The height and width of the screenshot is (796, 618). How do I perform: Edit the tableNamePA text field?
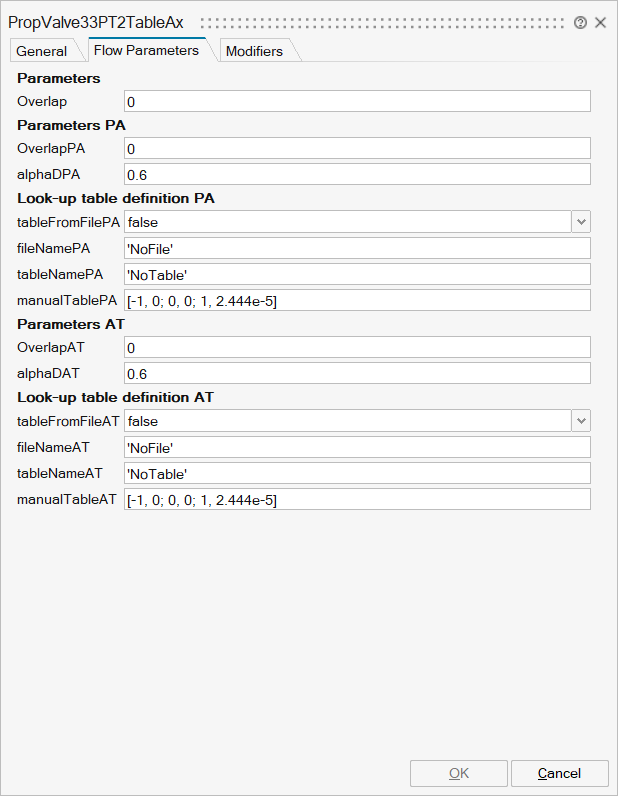(x=357, y=274)
